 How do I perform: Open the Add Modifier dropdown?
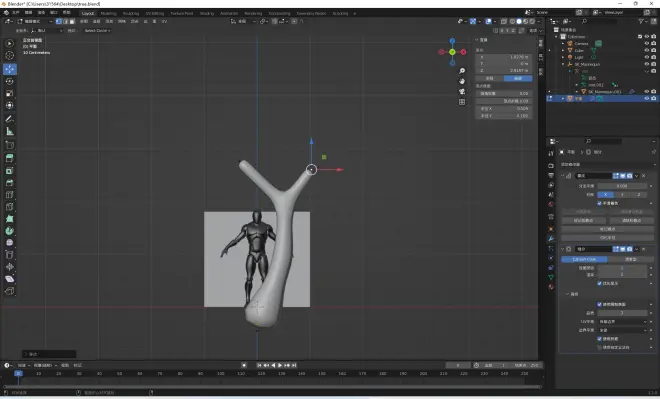[607, 164]
